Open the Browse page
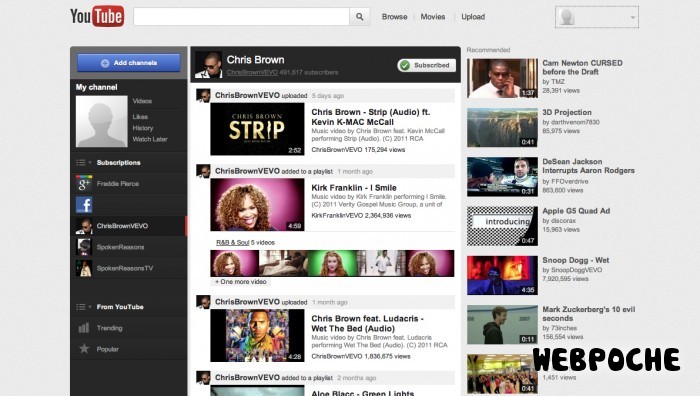700x396 pixels. point(394,17)
